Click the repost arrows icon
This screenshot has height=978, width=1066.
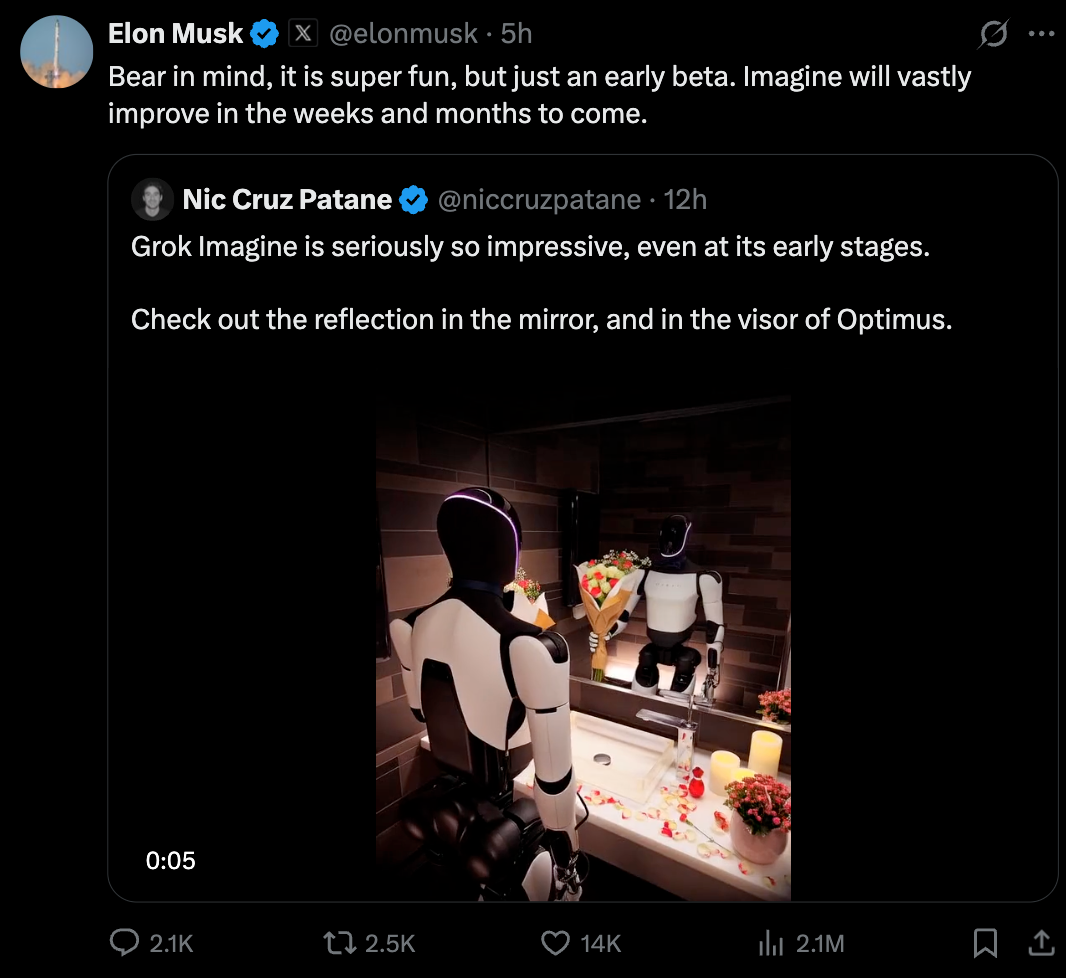332,942
